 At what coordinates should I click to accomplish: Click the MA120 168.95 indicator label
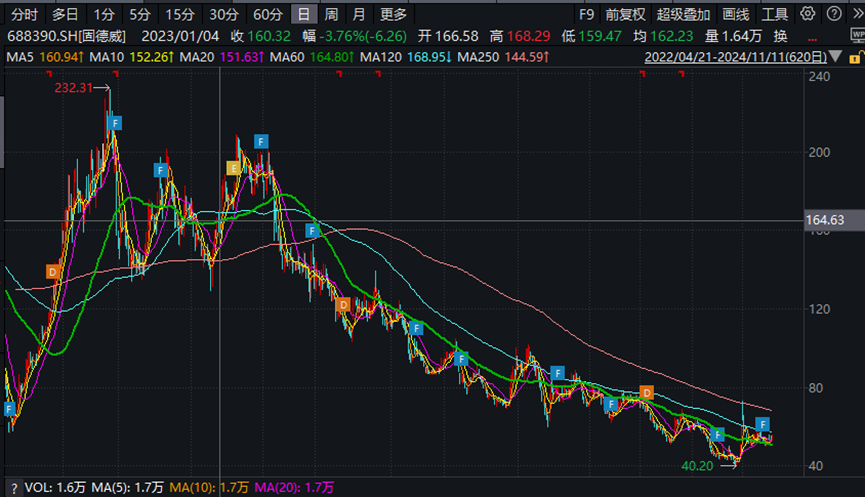[x=405, y=57]
